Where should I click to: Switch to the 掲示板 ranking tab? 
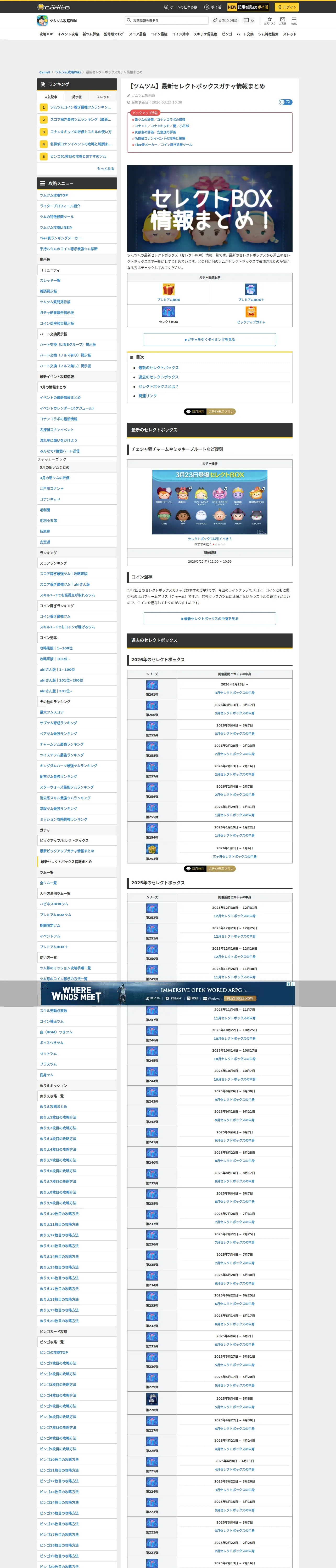click(x=77, y=97)
